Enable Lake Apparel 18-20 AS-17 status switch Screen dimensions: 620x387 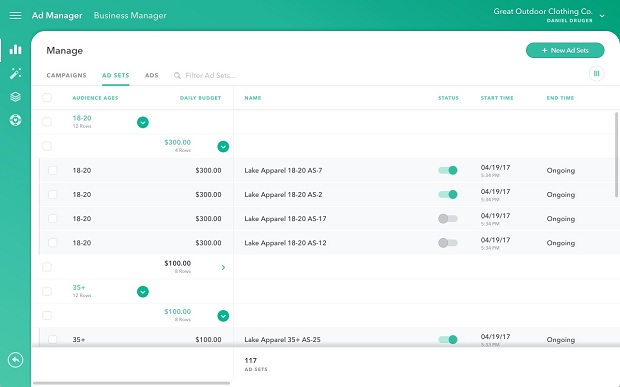click(x=448, y=219)
